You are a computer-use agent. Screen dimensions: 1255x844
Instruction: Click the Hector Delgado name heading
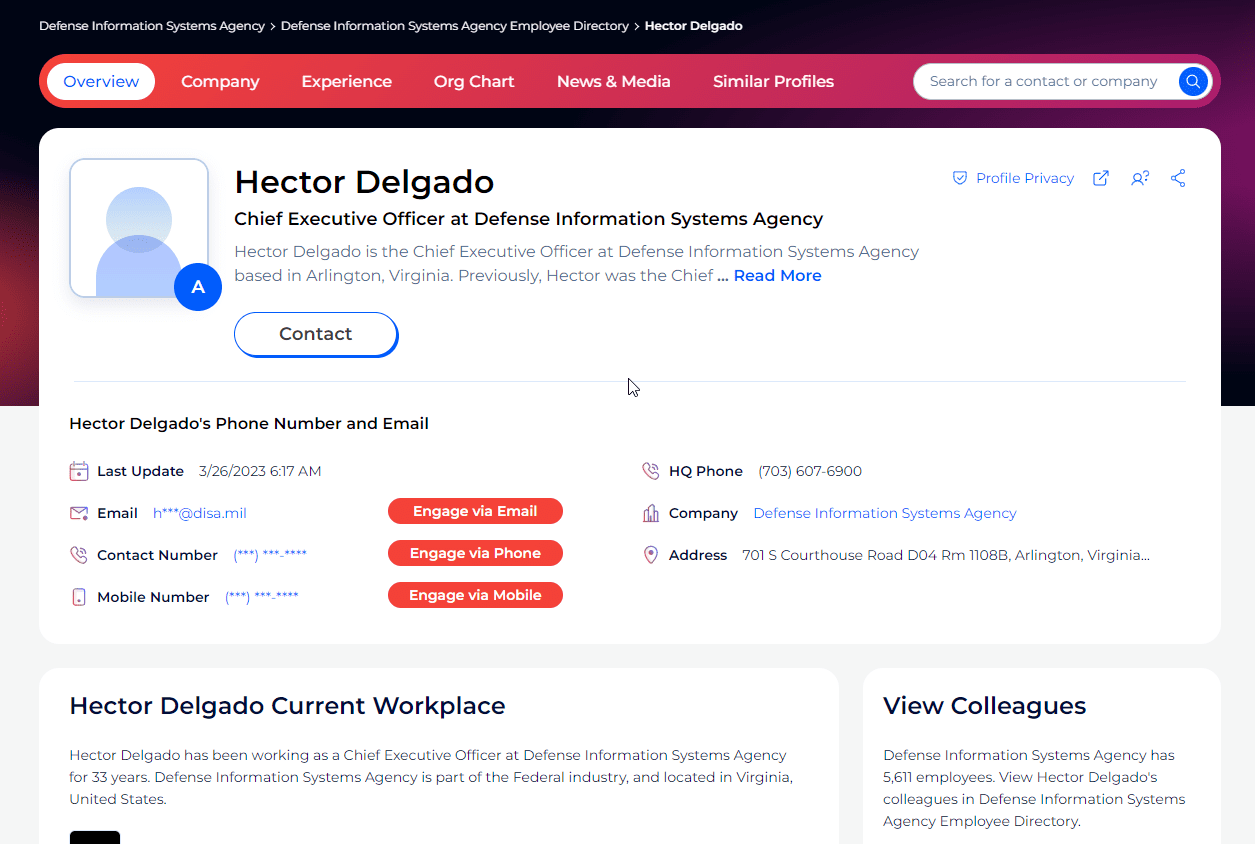364,182
